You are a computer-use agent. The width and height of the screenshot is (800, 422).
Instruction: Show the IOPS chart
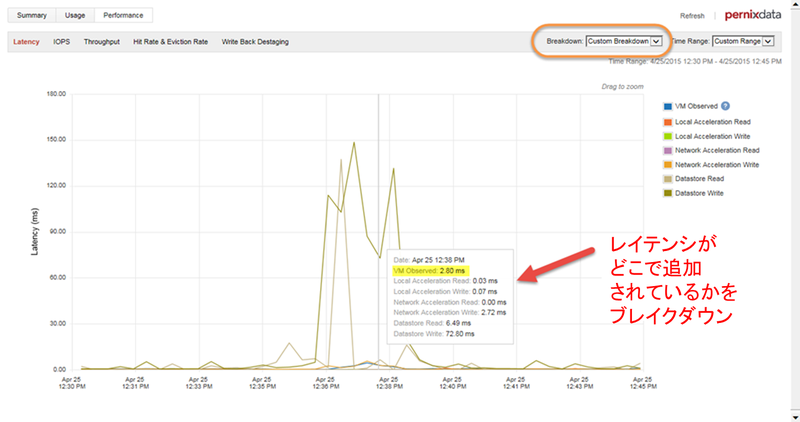pos(62,42)
